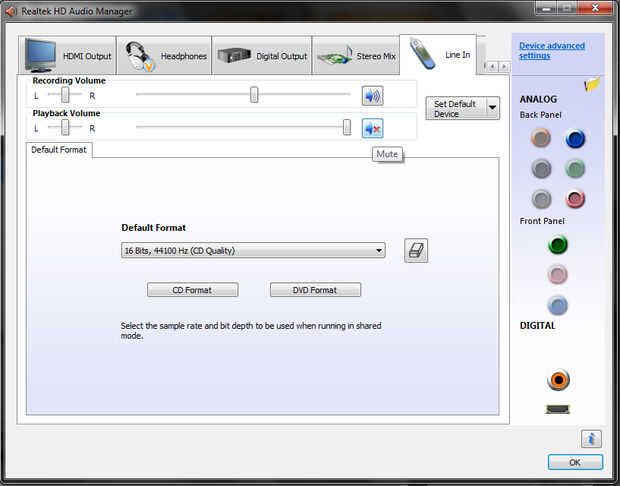Click the green back panel jack
620x486 pixels.
click(x=575, y=169)
